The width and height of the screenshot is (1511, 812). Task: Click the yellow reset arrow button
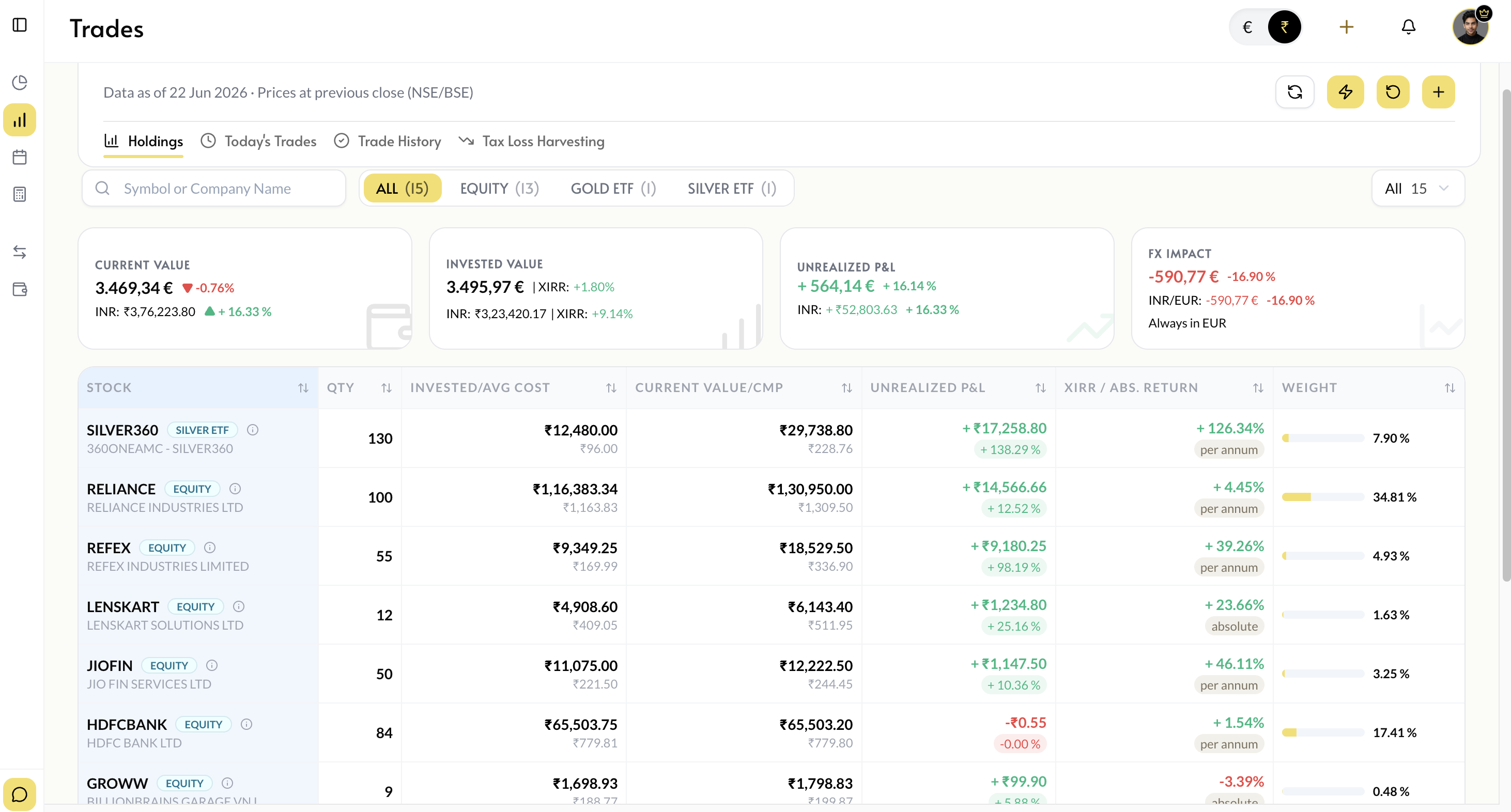[1393, 92]
